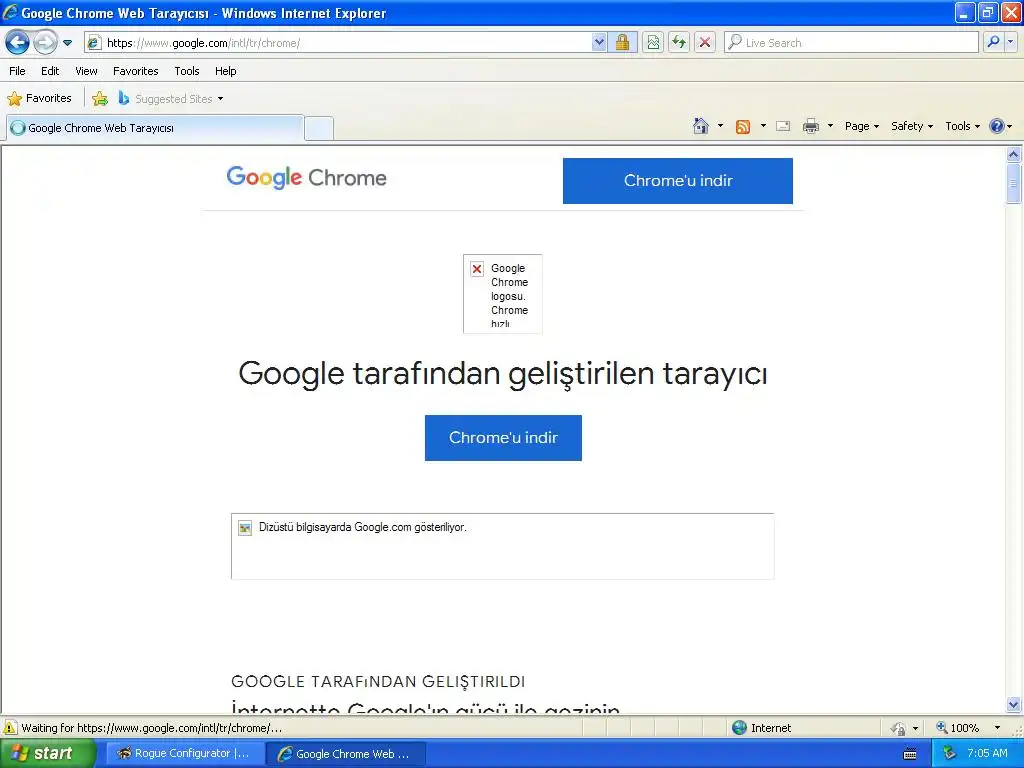
Task: Add page to Favorites Bar icon
Action: click(x=100, y=99)
